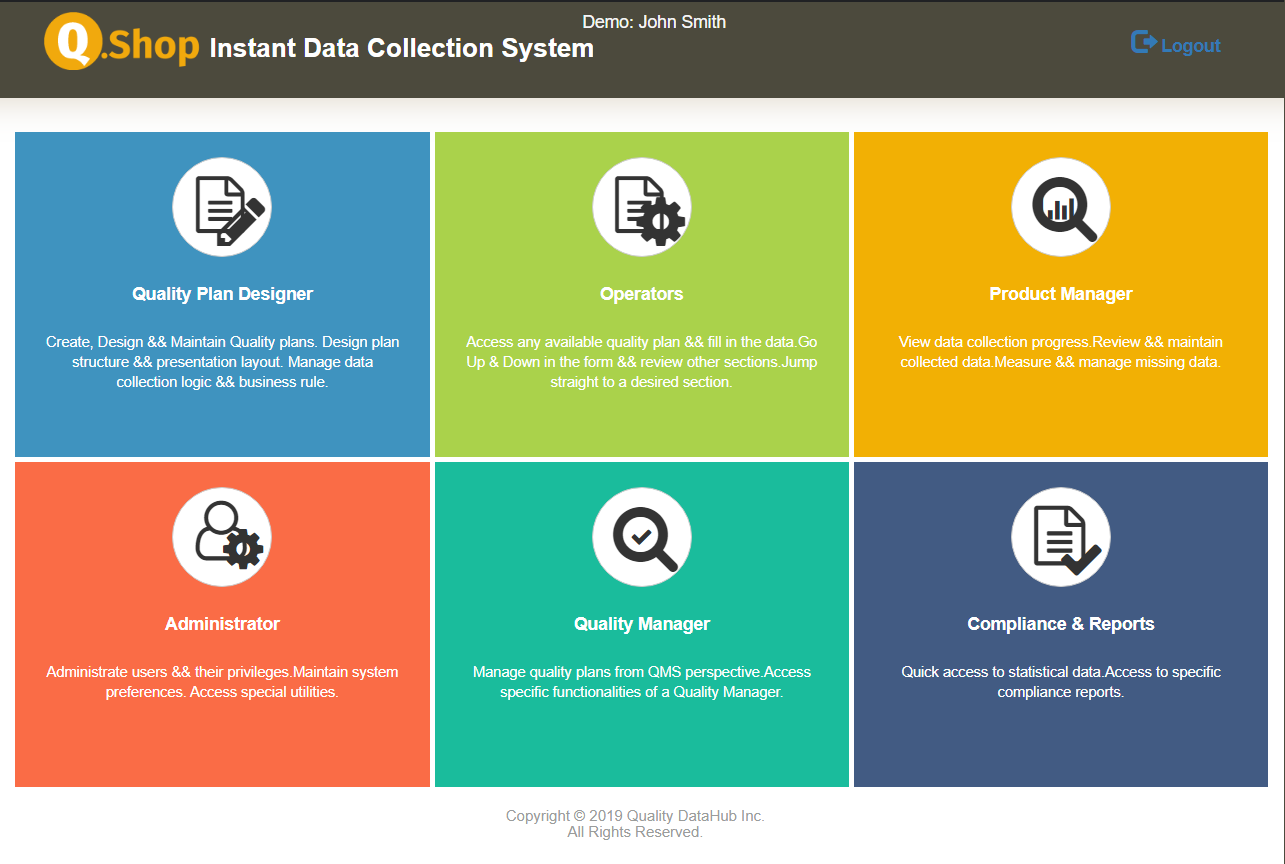Click the Product Manager description text
The height and width of the screenshot is (864, 1285).
[1061, 352]
